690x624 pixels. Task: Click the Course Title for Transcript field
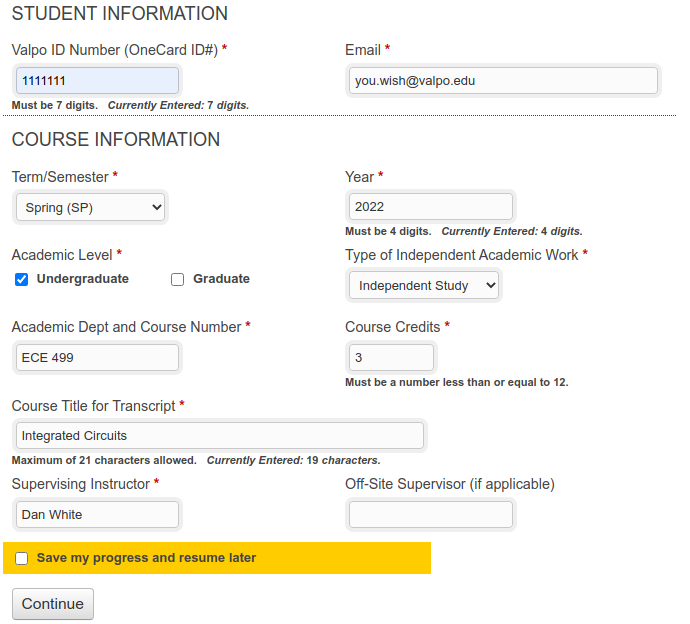pos(220,436)
